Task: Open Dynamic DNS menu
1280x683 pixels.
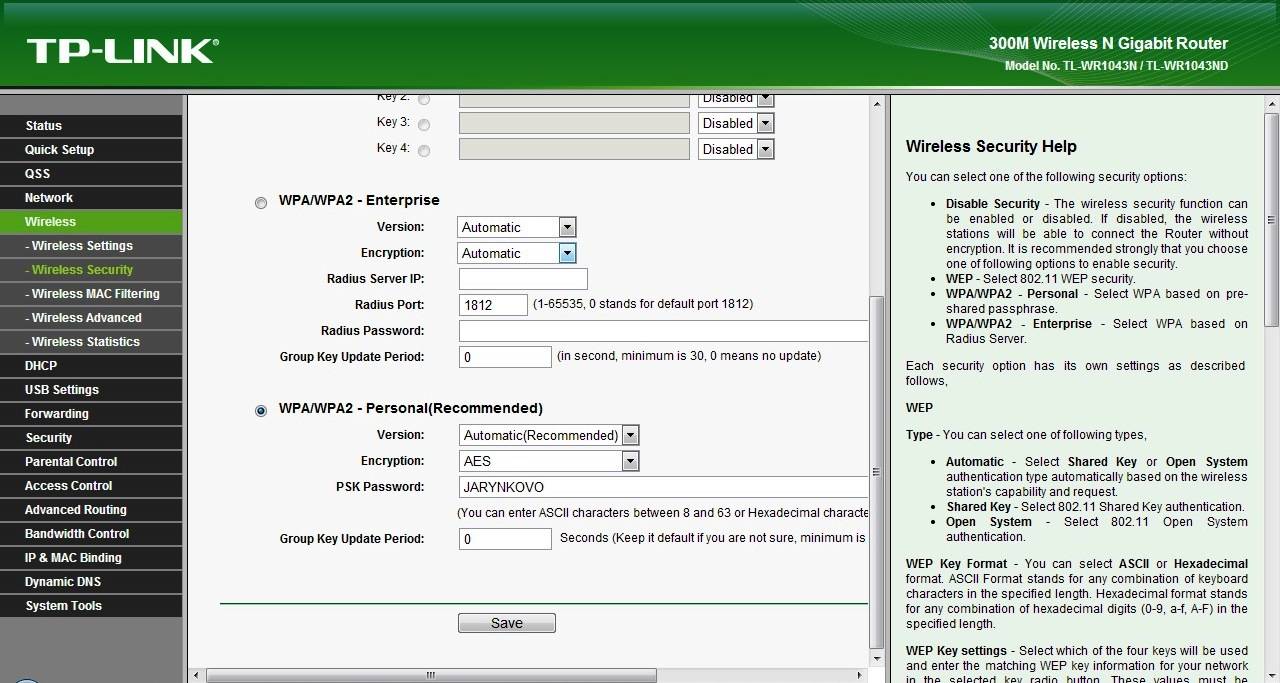Action: click(91, 582)
